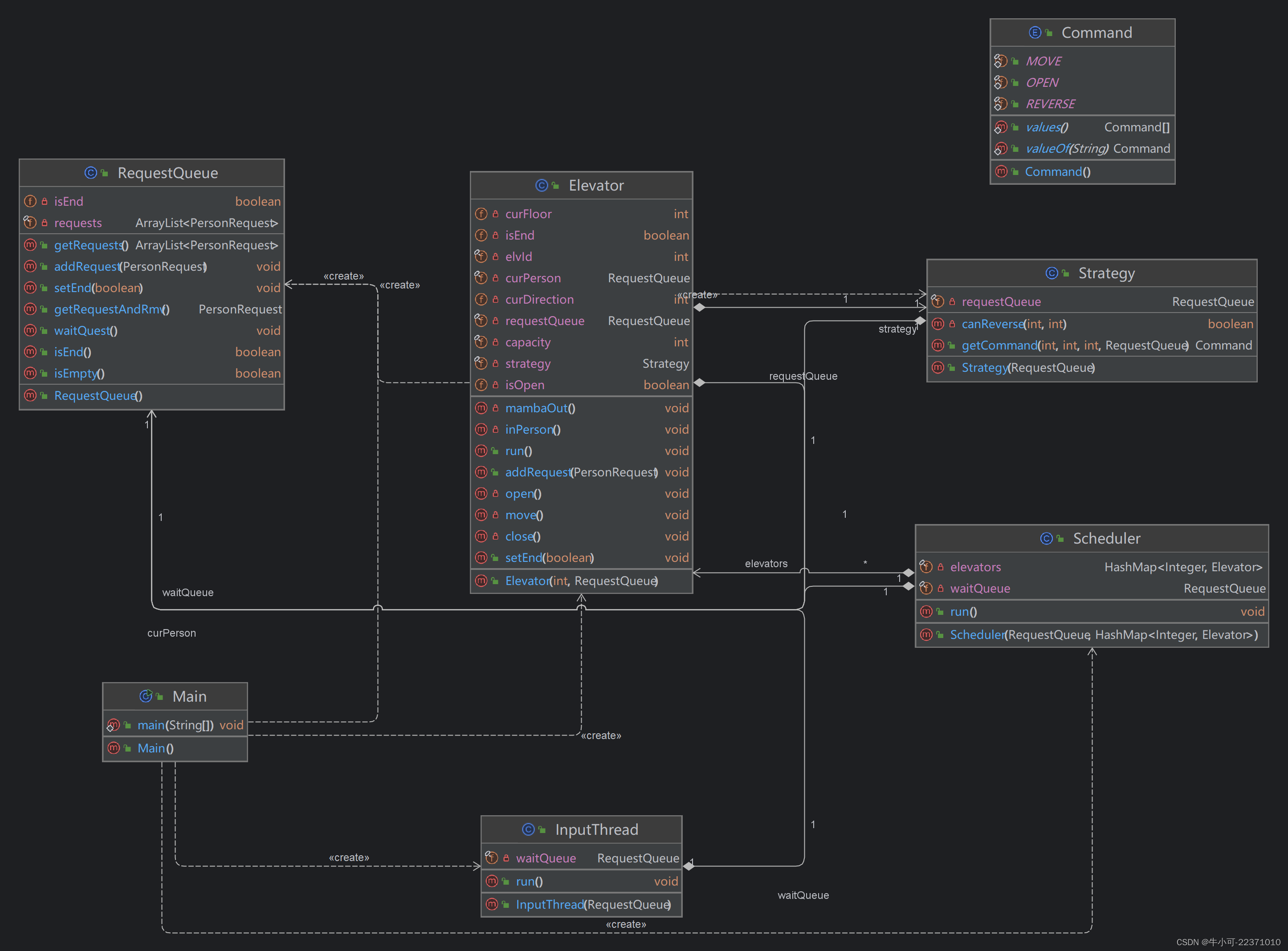This screenshot has height=951, width=1288.
Task: Select the Strategy class title
Action: click(x=1106, y=273)
